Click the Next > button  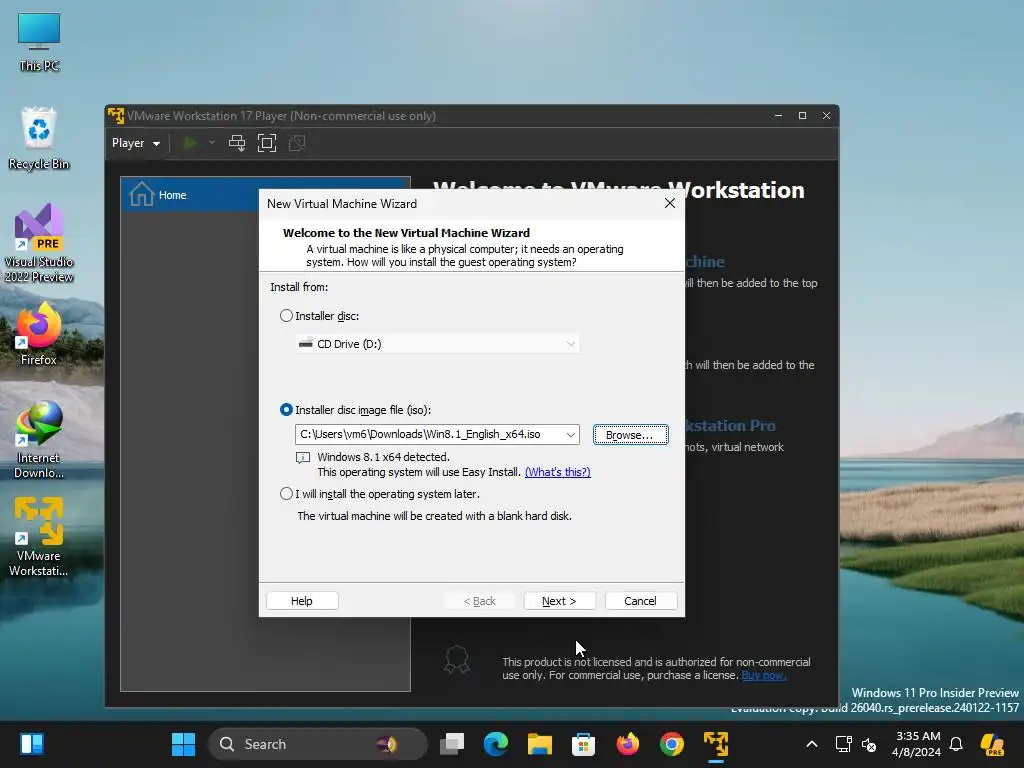pyautogui.click(x=559, y=601)
